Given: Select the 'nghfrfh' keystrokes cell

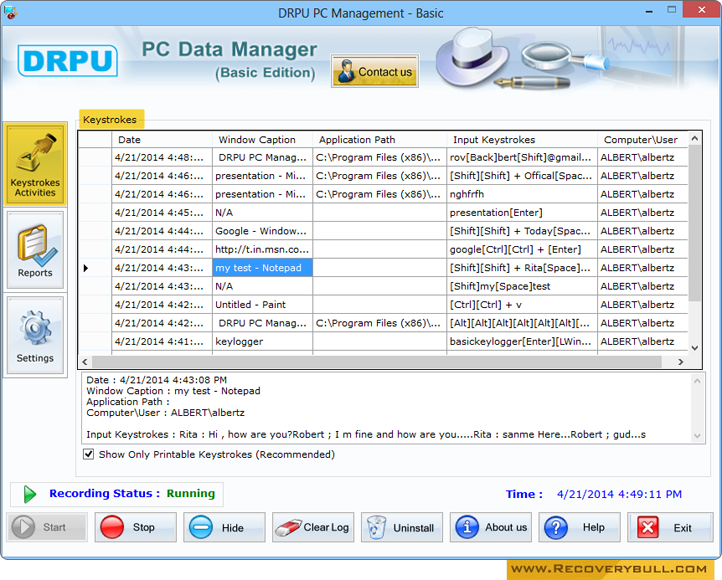Looking at the screenshot, I should [522, 194].
